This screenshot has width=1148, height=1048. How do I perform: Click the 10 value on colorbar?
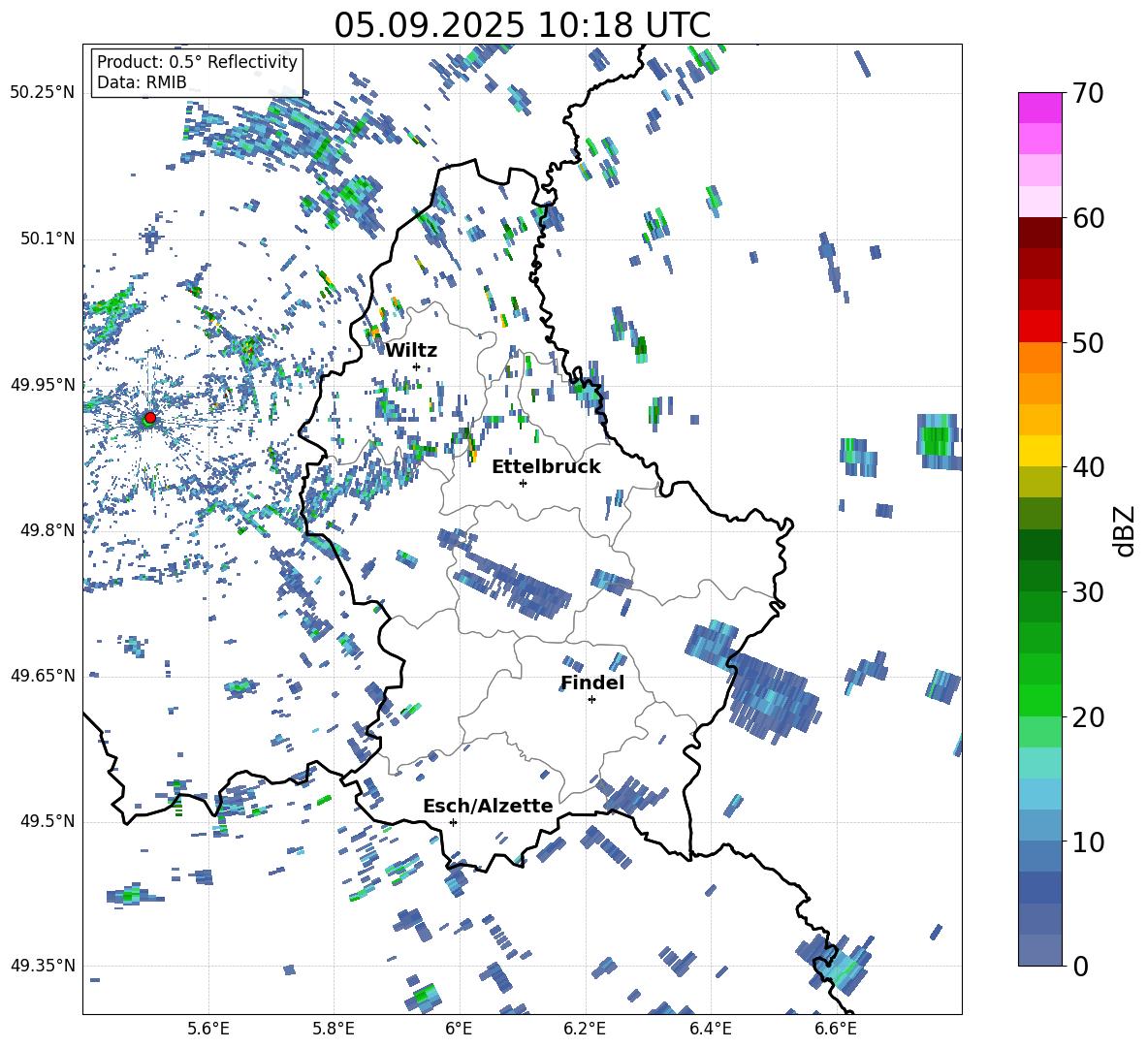1088,842
